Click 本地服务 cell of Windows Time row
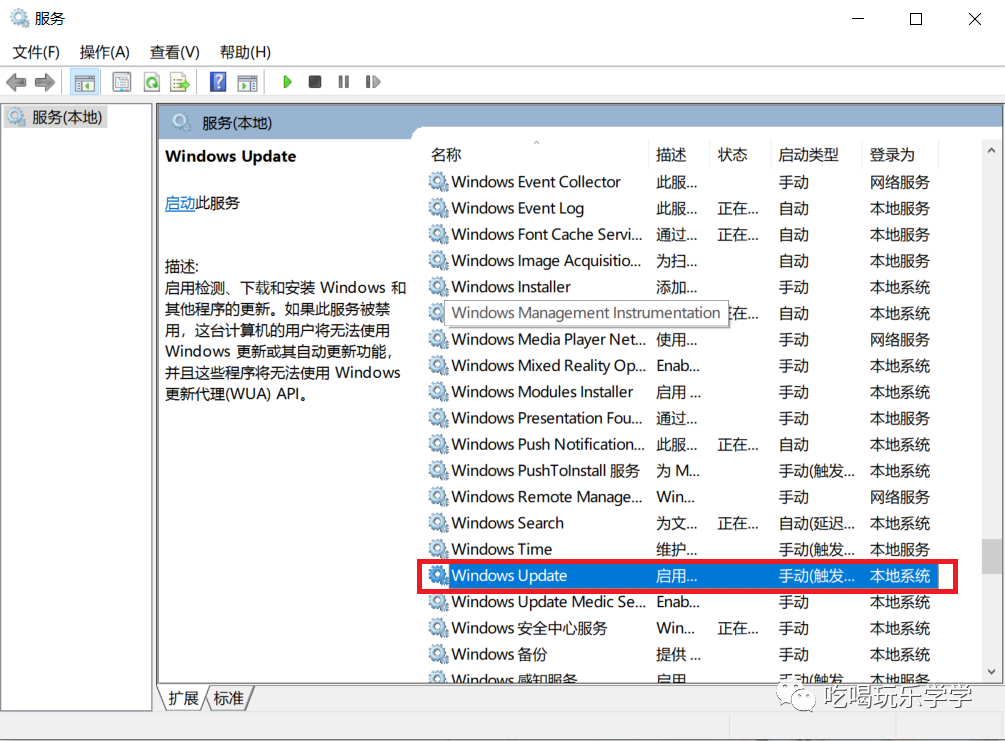The height and width of the screenshot is (741, 1005). pyautogui.click(x=899, y=549)
